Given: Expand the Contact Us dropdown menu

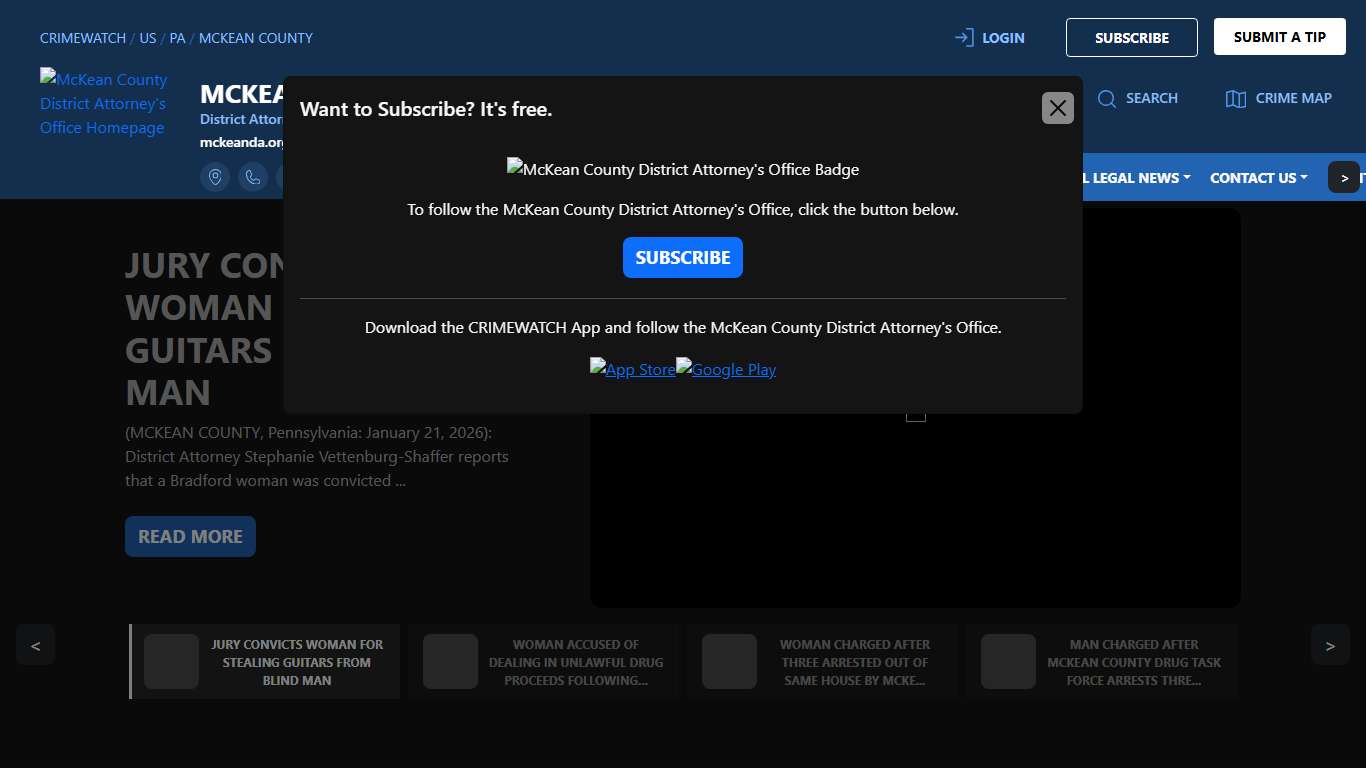Looking at the screenshot, I should point(1258,178).
